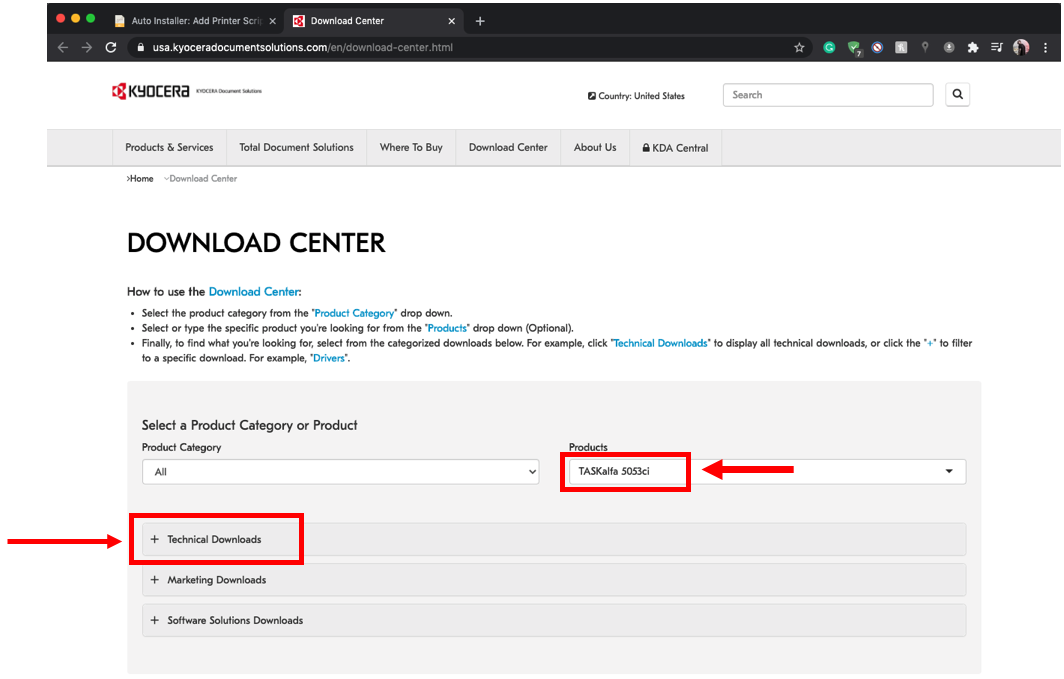The width and height of the screenshot is (1064, 679).
Task: Expand the Technical Downloads section
Action: click(x=214, y=540)
